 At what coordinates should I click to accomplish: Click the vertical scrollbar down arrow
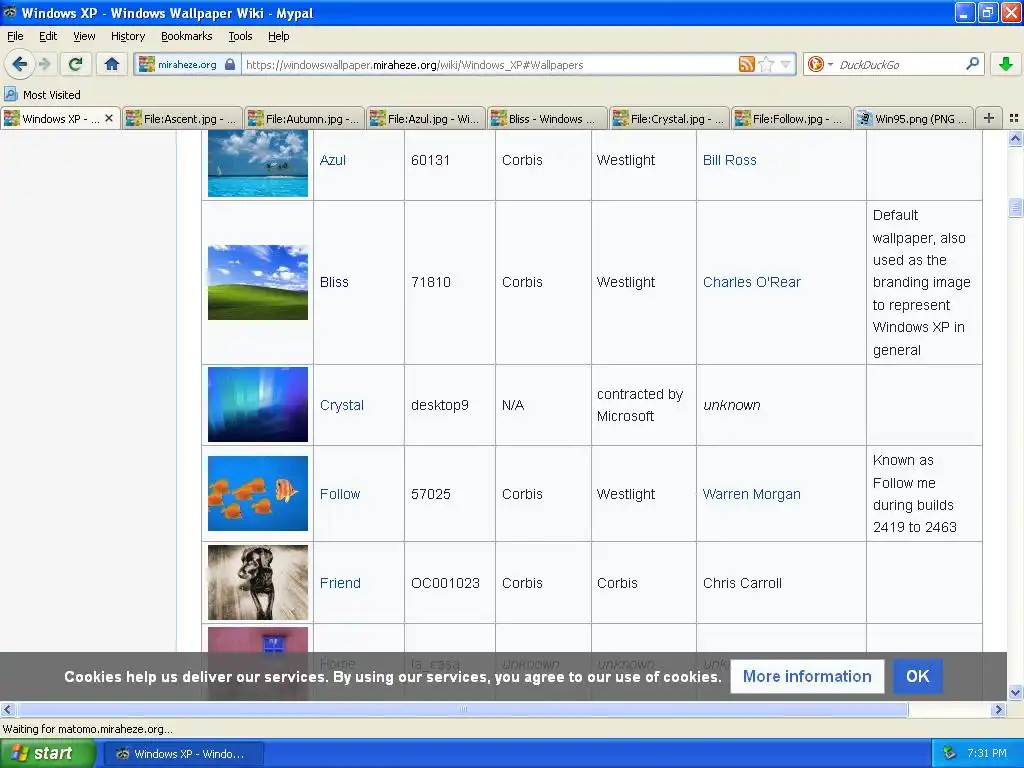[1015, 692]
